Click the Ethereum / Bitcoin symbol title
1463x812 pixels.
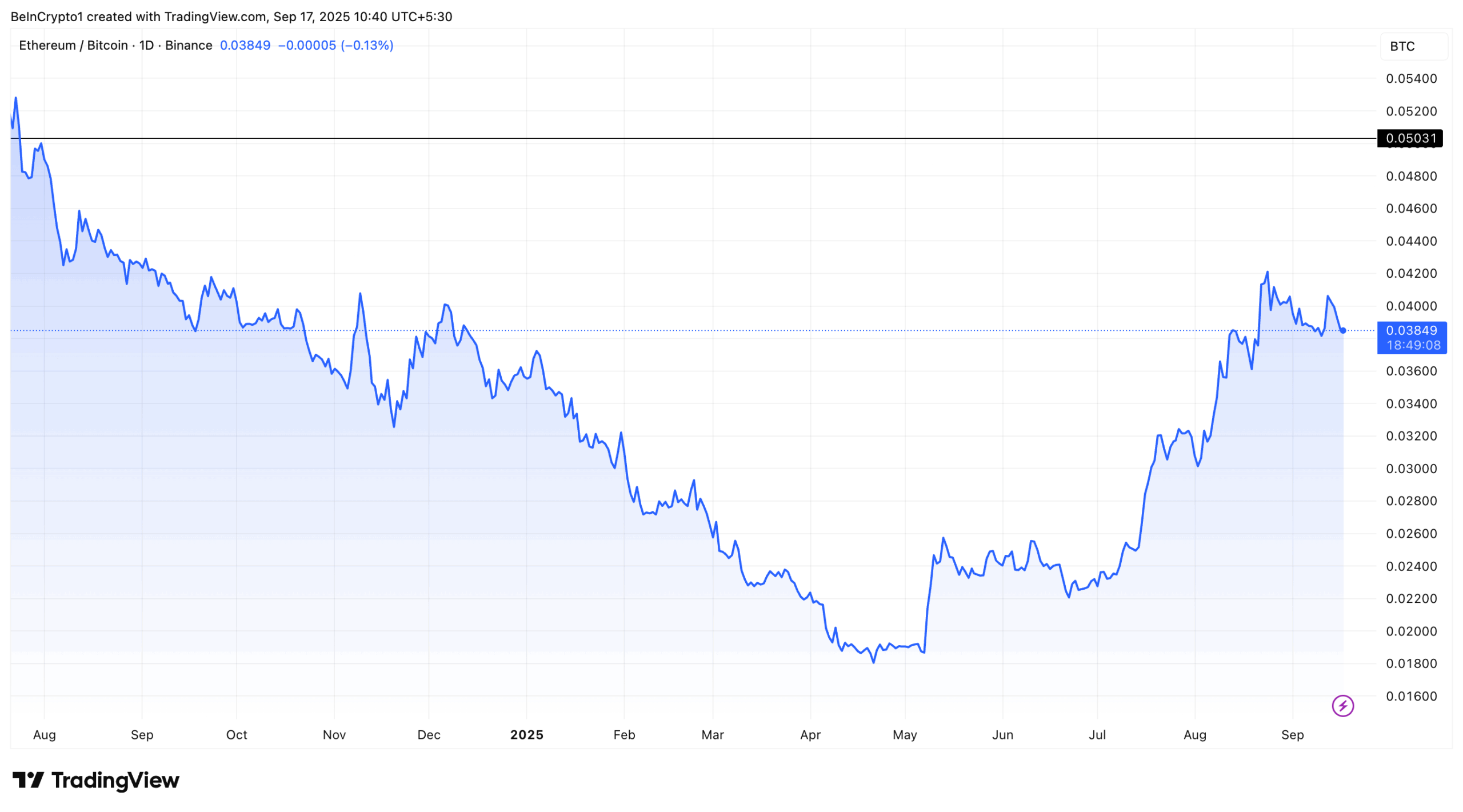click(73, 45)
